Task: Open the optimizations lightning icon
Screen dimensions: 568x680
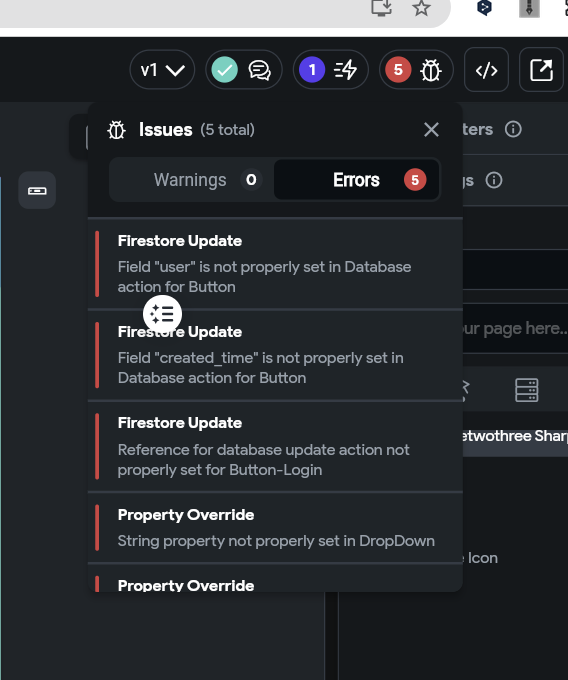Action: 346,70
